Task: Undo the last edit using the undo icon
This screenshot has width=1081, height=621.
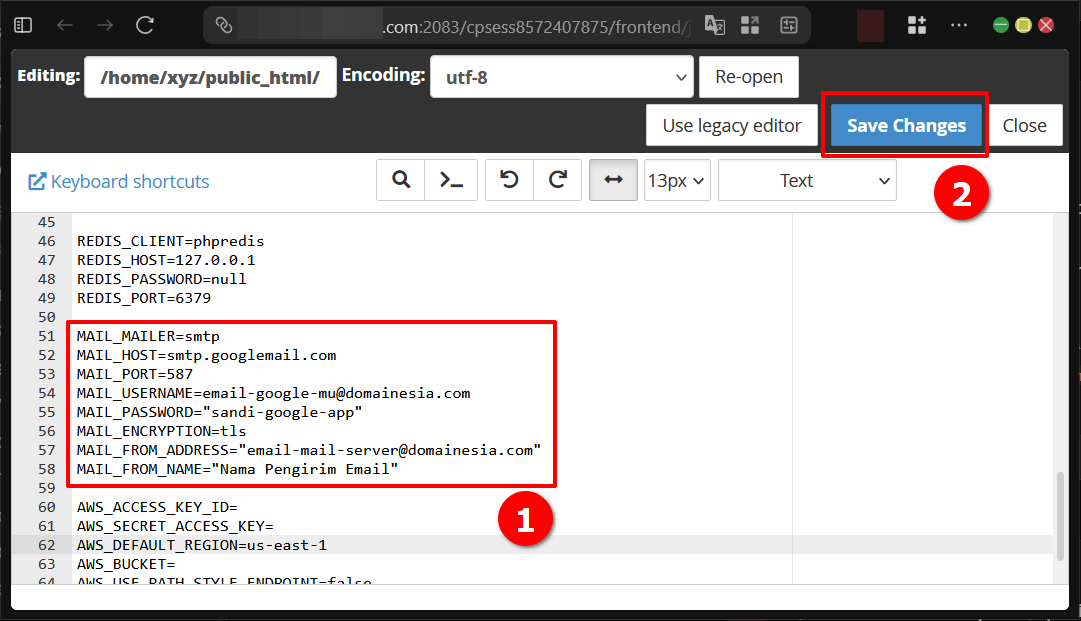Action: pyautogui.click(x=508, y=180)
